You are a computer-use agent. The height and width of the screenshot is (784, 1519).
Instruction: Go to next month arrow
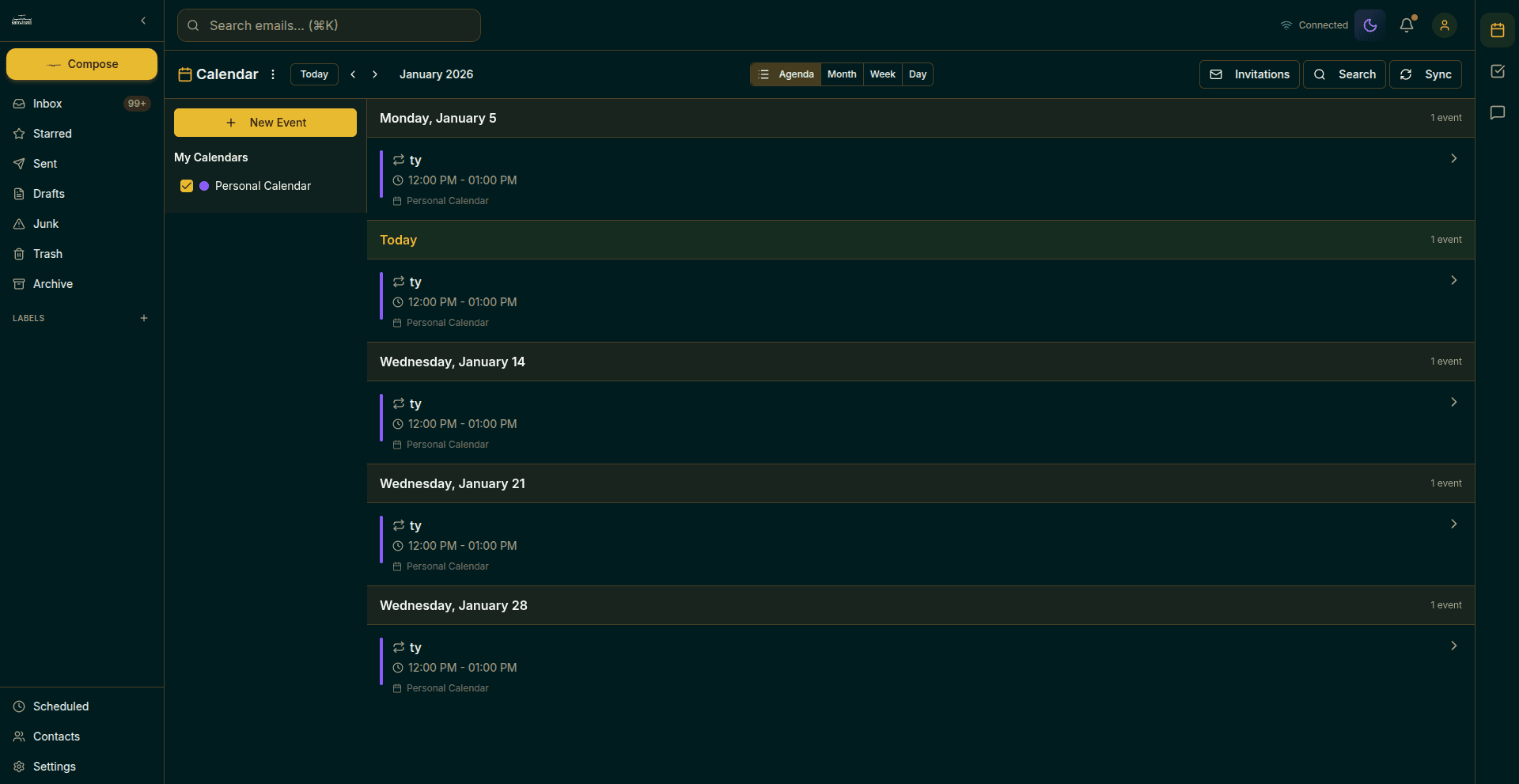(375, 74)
